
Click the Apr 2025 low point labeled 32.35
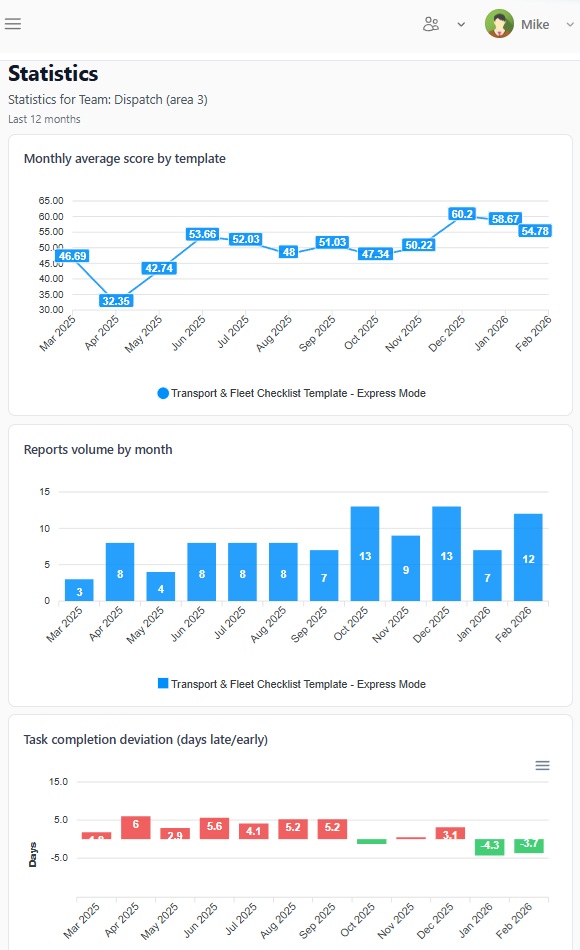[x=115, y=300]
